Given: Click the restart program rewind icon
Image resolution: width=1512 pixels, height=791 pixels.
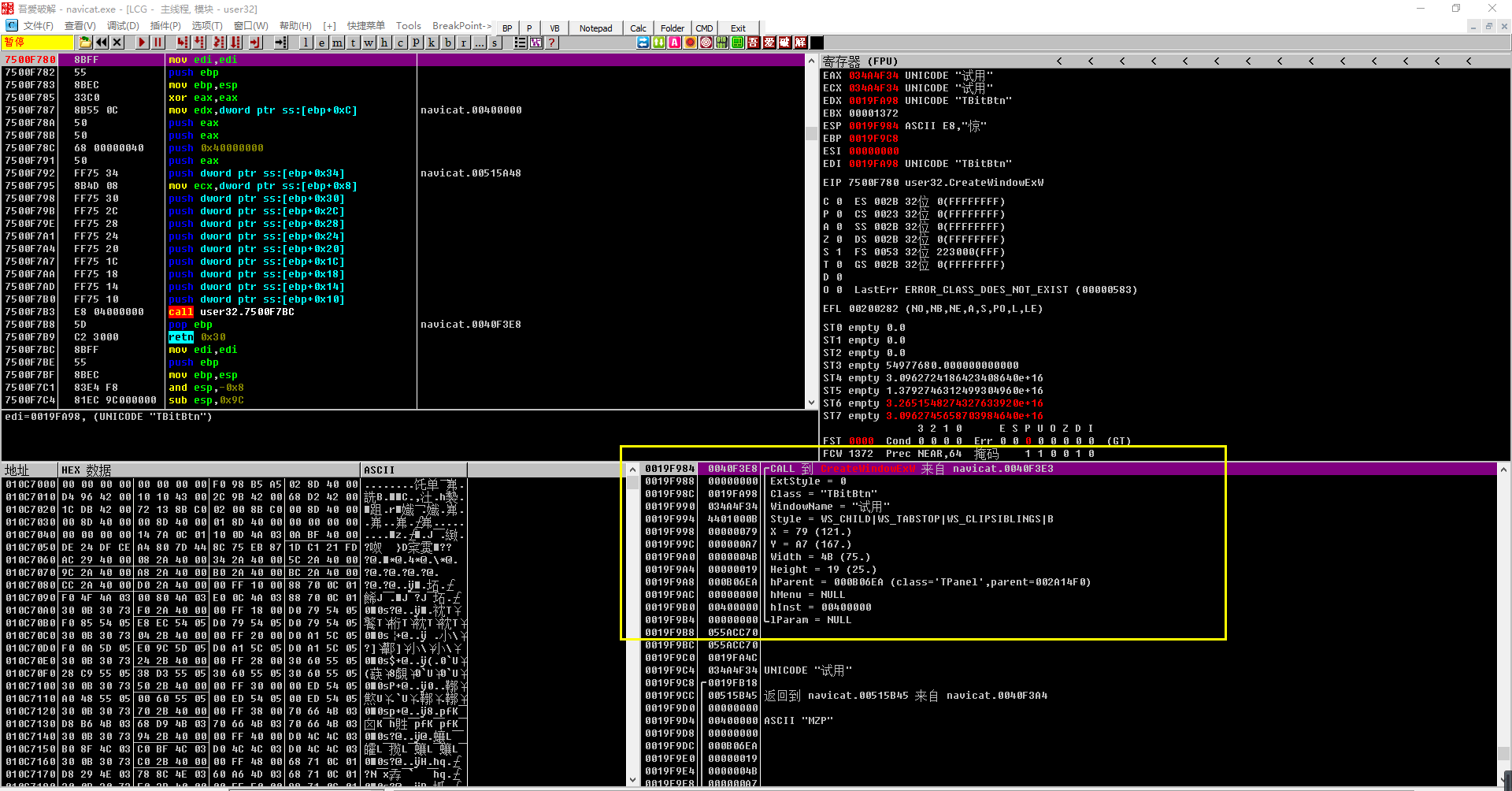Looking at the screenshot, I should point(102,43).
